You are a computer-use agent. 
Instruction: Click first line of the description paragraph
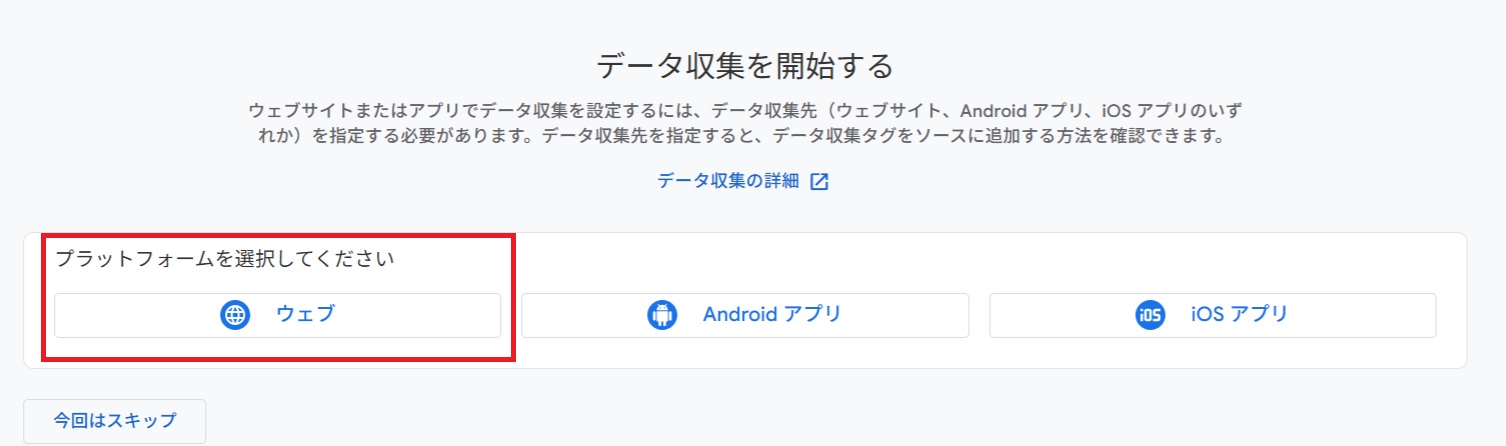tap(744, 108)
